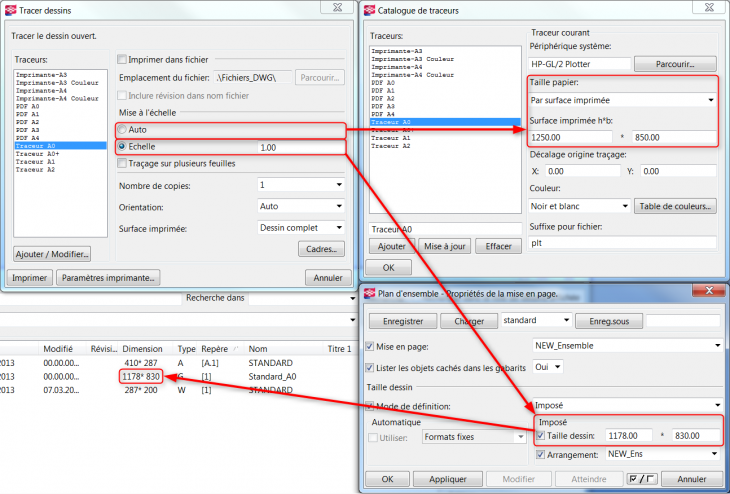
Task: Click the Appliquer button
Action: pyautogui.click(x=448, y=479)
